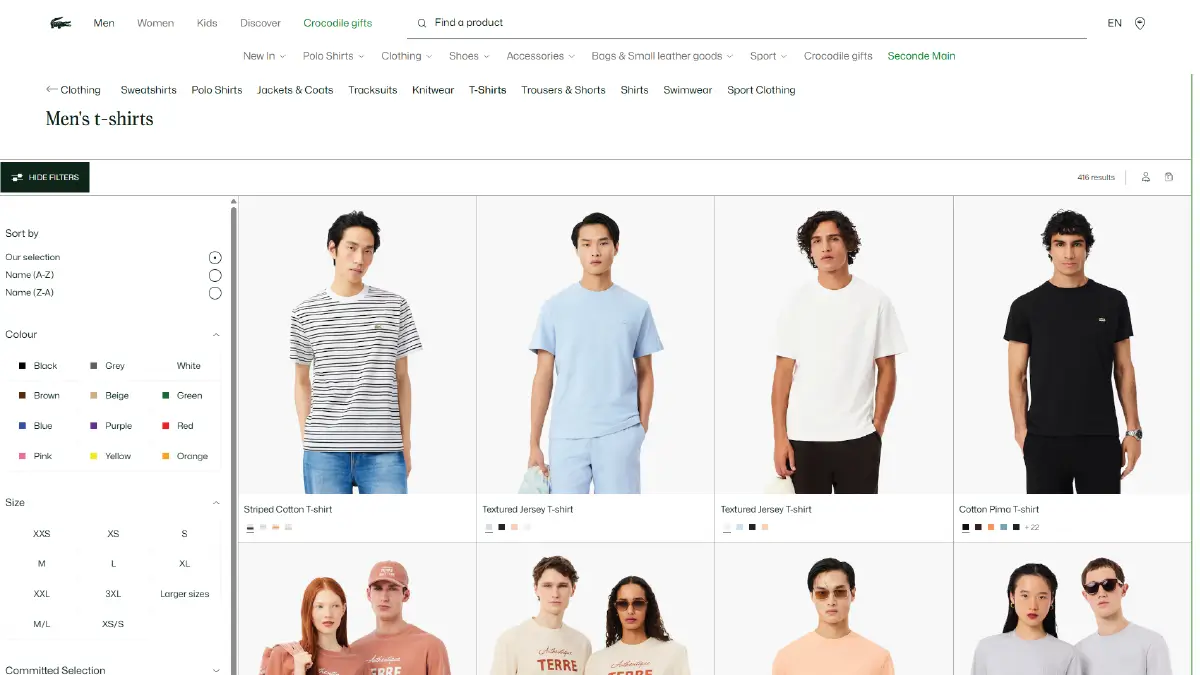Image resolution: width=1200 pixels, height=675 pixels.
Task: Select size M/L filter
Action: (41, 624)
